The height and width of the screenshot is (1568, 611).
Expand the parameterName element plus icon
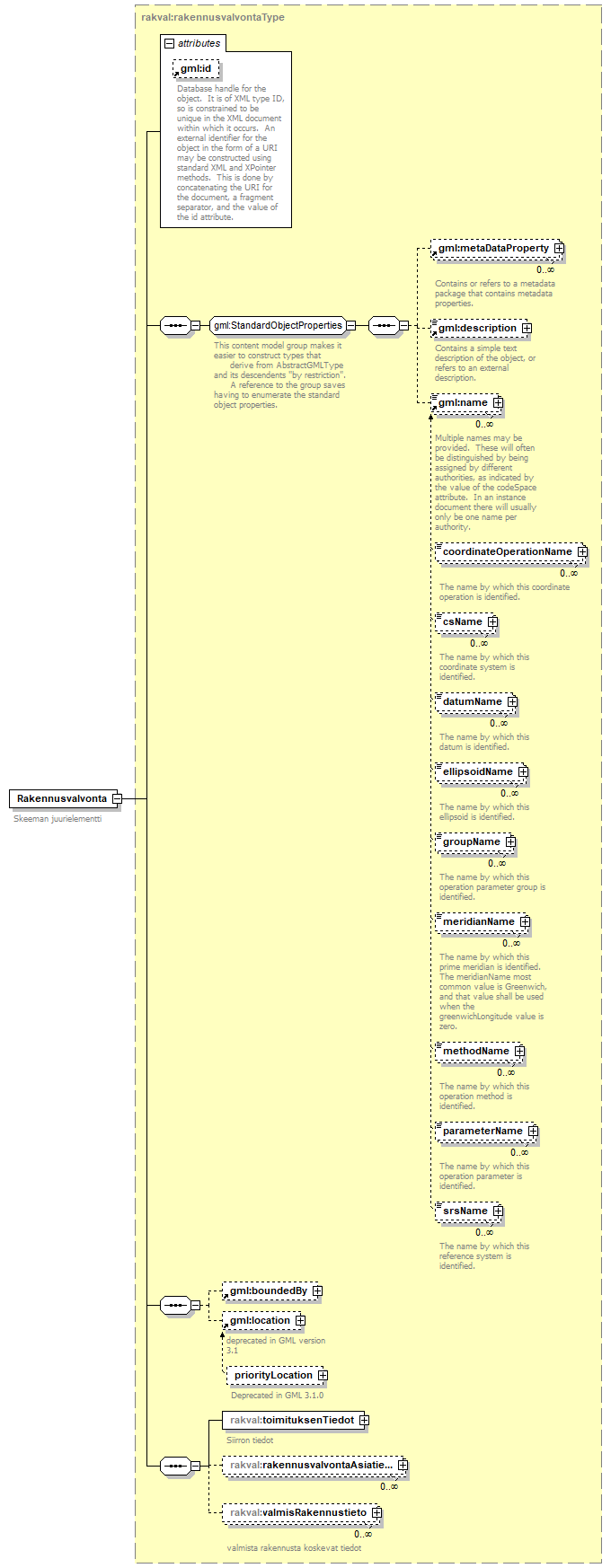[x=533, y=1131]
